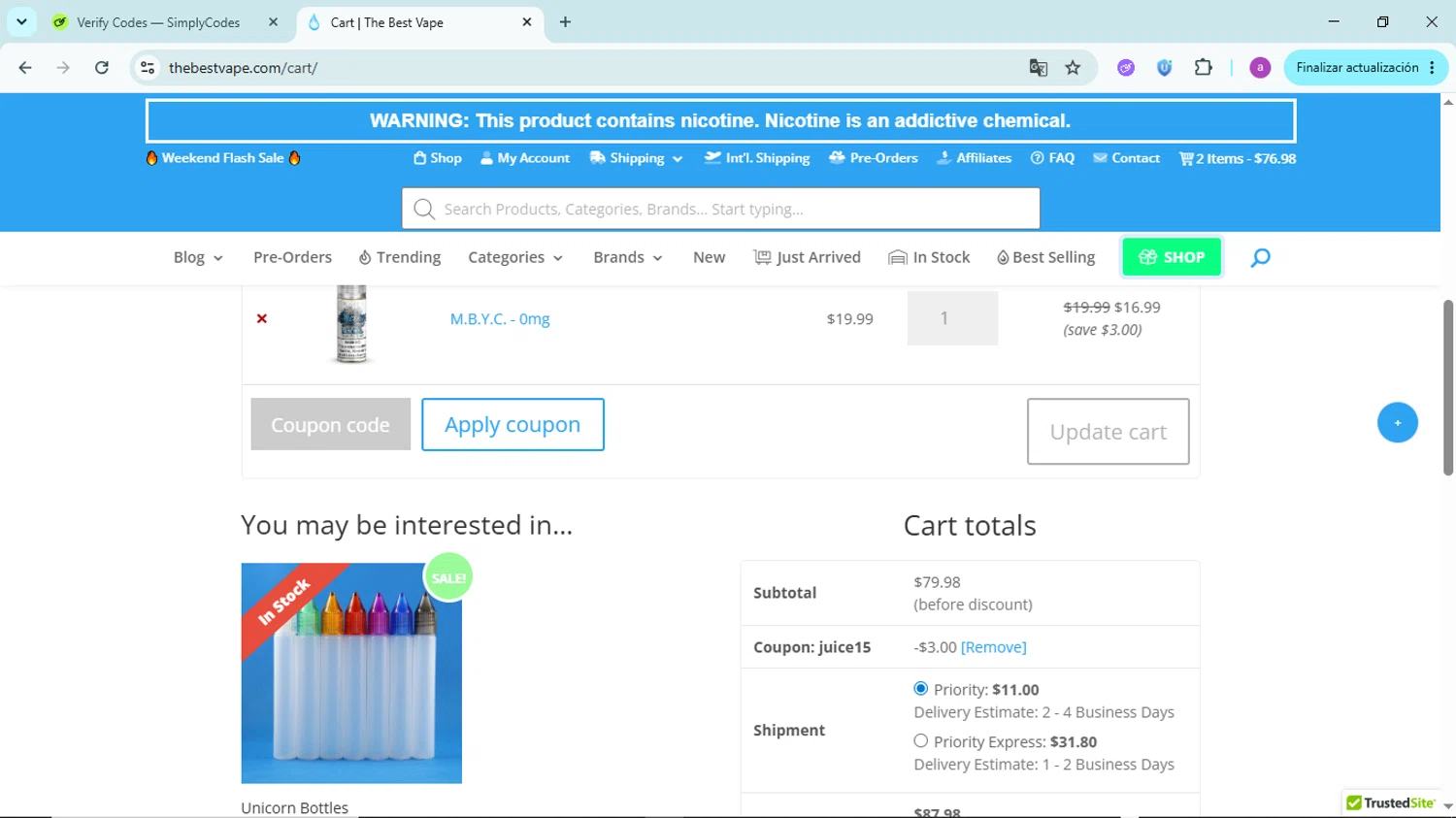Select Priority $11.00 shipping option
The height and width of the screenshot is (818, 1456).
coord(921,689)
